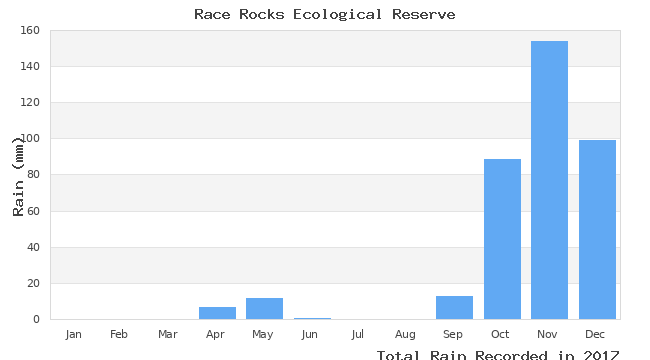Click the '160' y-axis value

coord(30,30)
